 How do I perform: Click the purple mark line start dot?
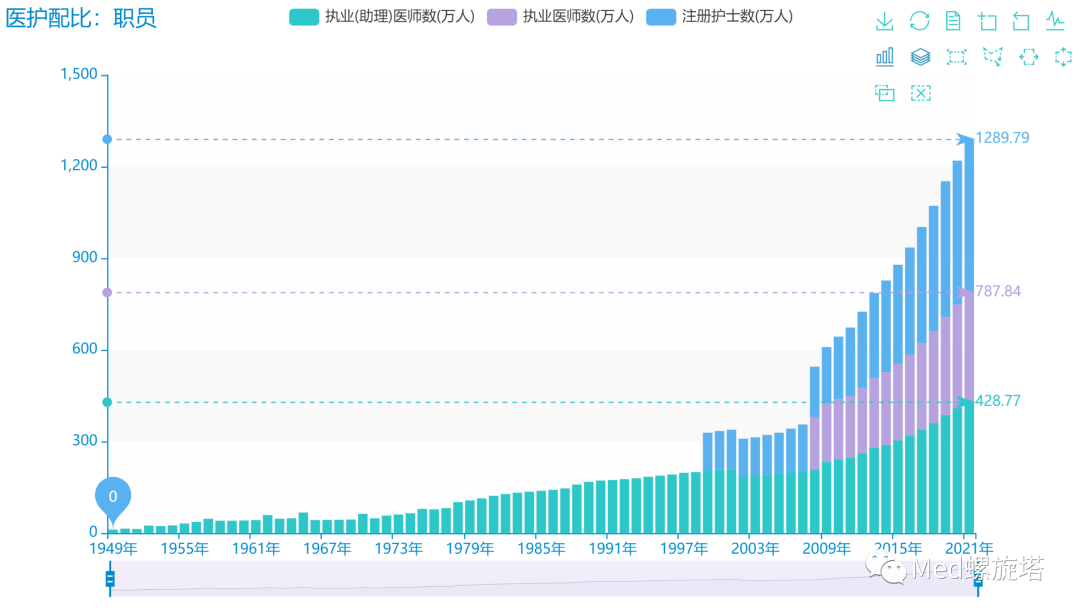point(107,293)
